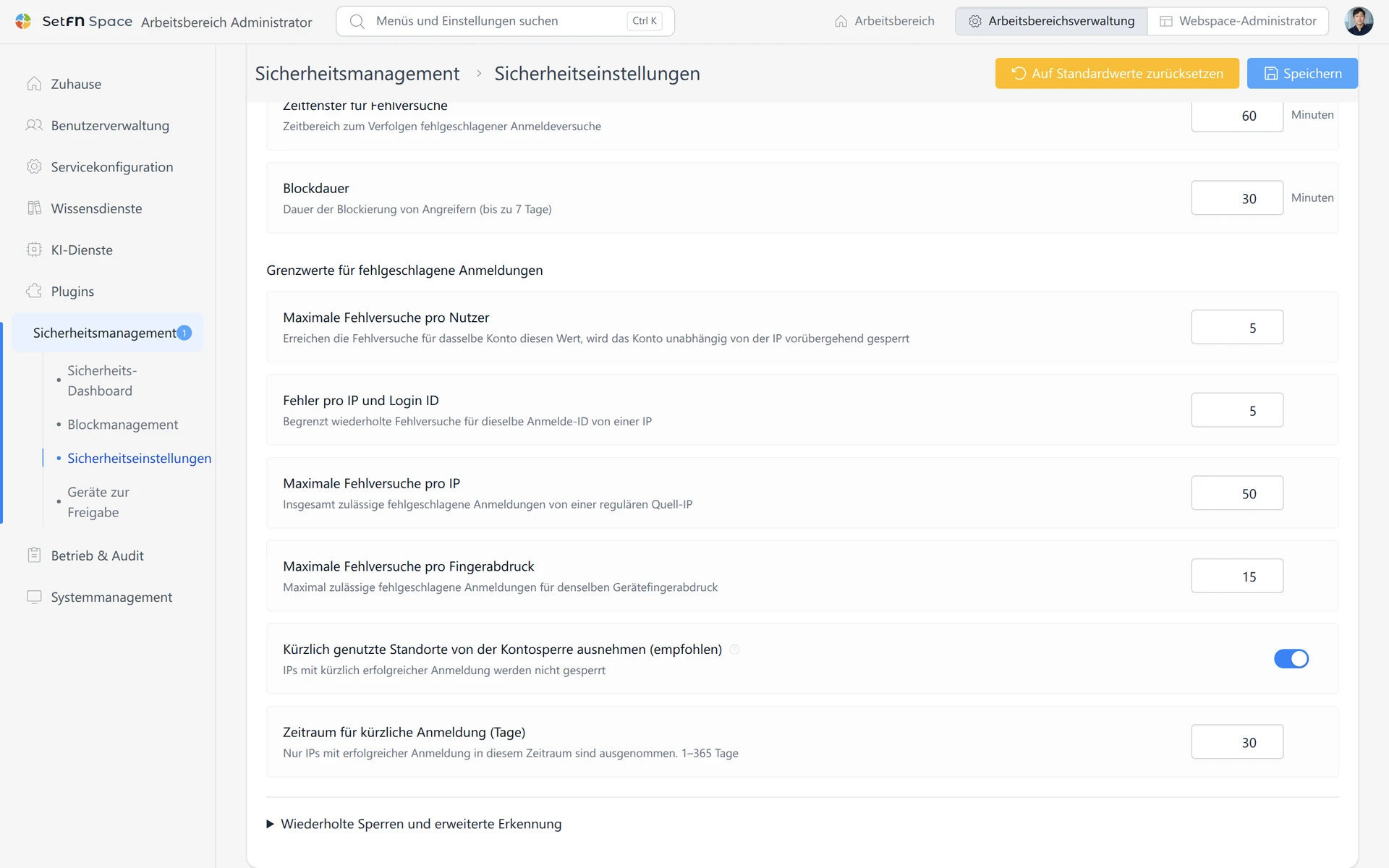The image size is (1389, 868).
Task: Click the Wissensdienste books icon
Action: 34,208
